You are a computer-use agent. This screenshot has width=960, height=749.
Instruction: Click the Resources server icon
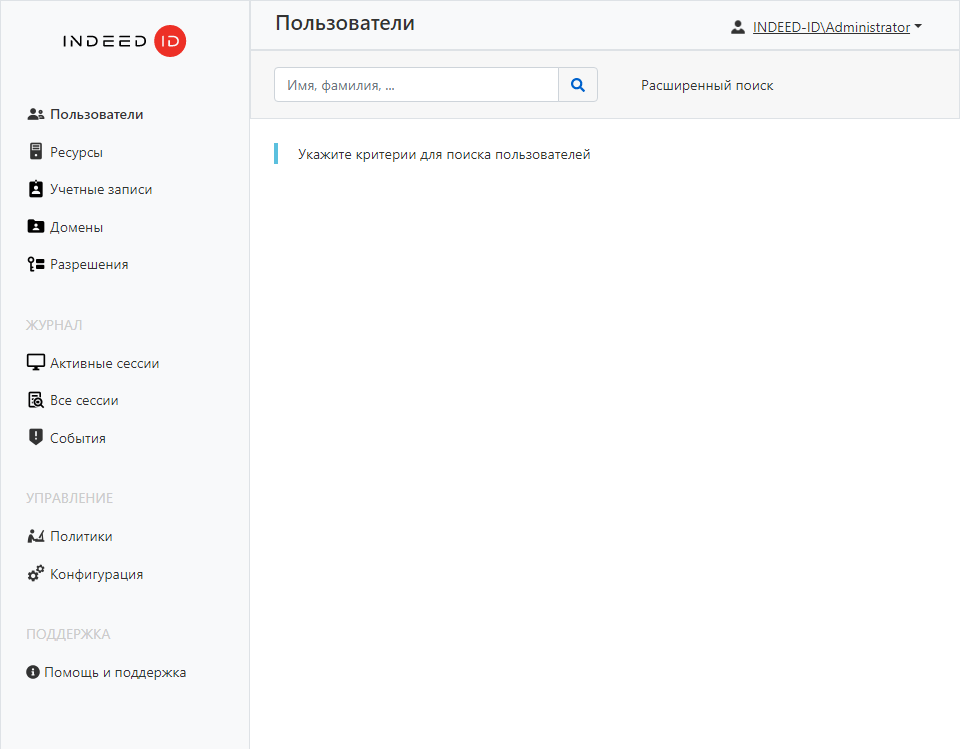pos(36,152)
